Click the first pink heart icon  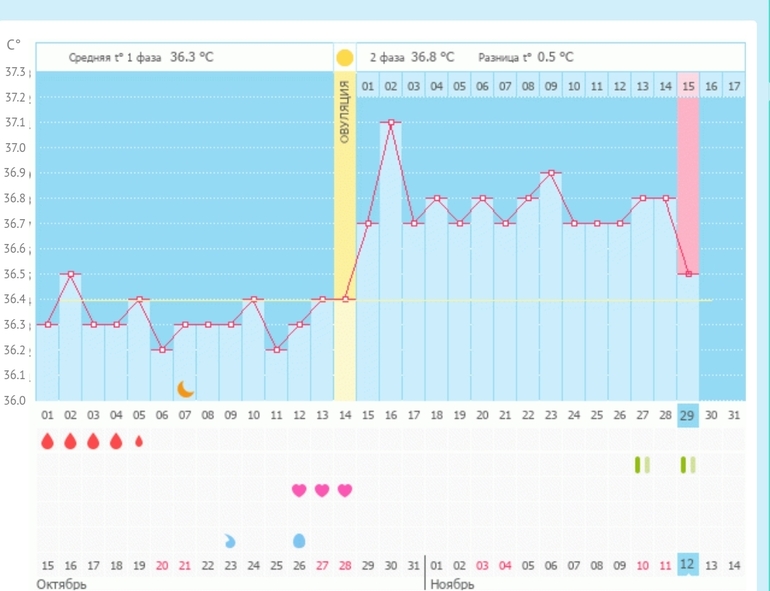(x=299, y=490)
